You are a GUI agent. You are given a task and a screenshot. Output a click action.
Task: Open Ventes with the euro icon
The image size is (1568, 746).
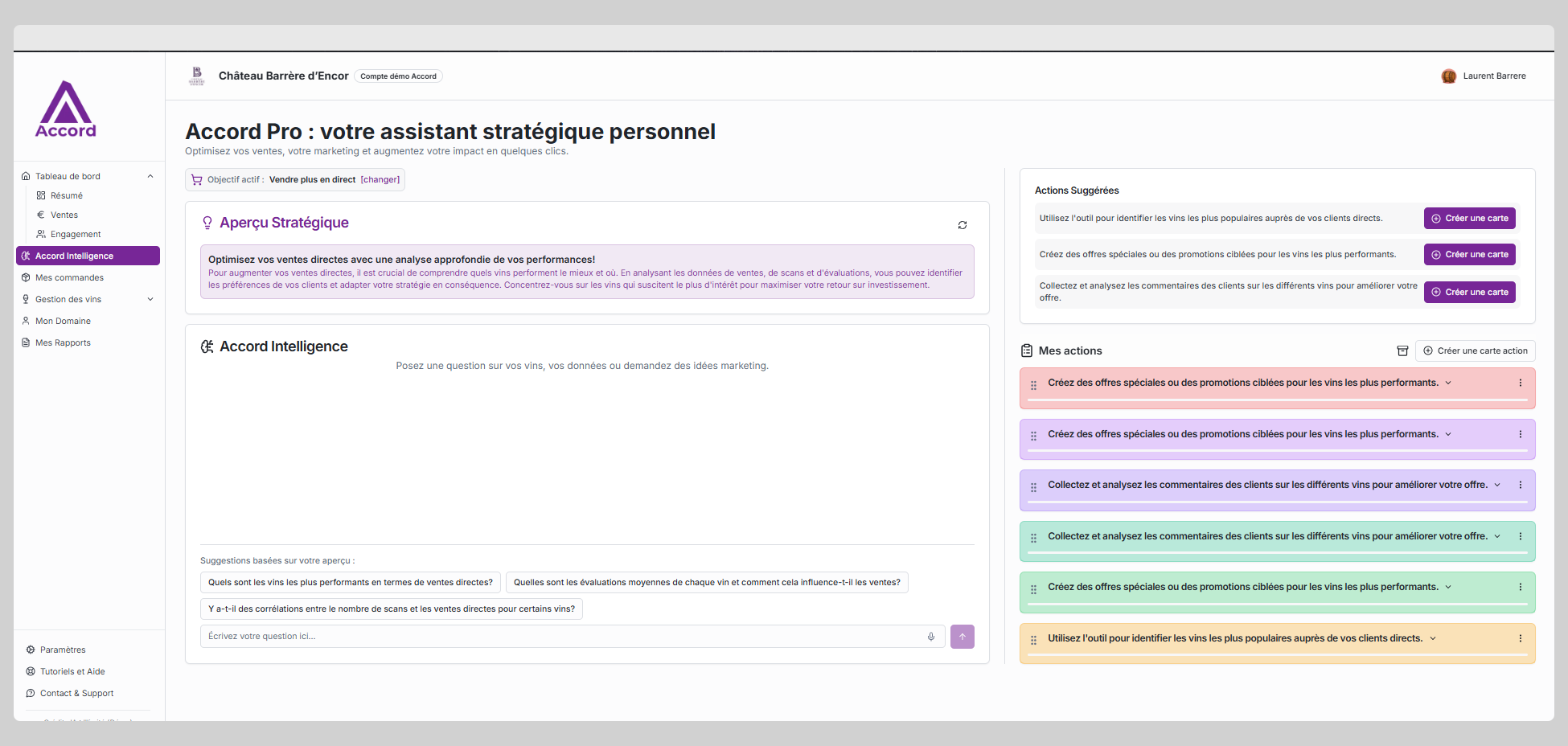42,215
